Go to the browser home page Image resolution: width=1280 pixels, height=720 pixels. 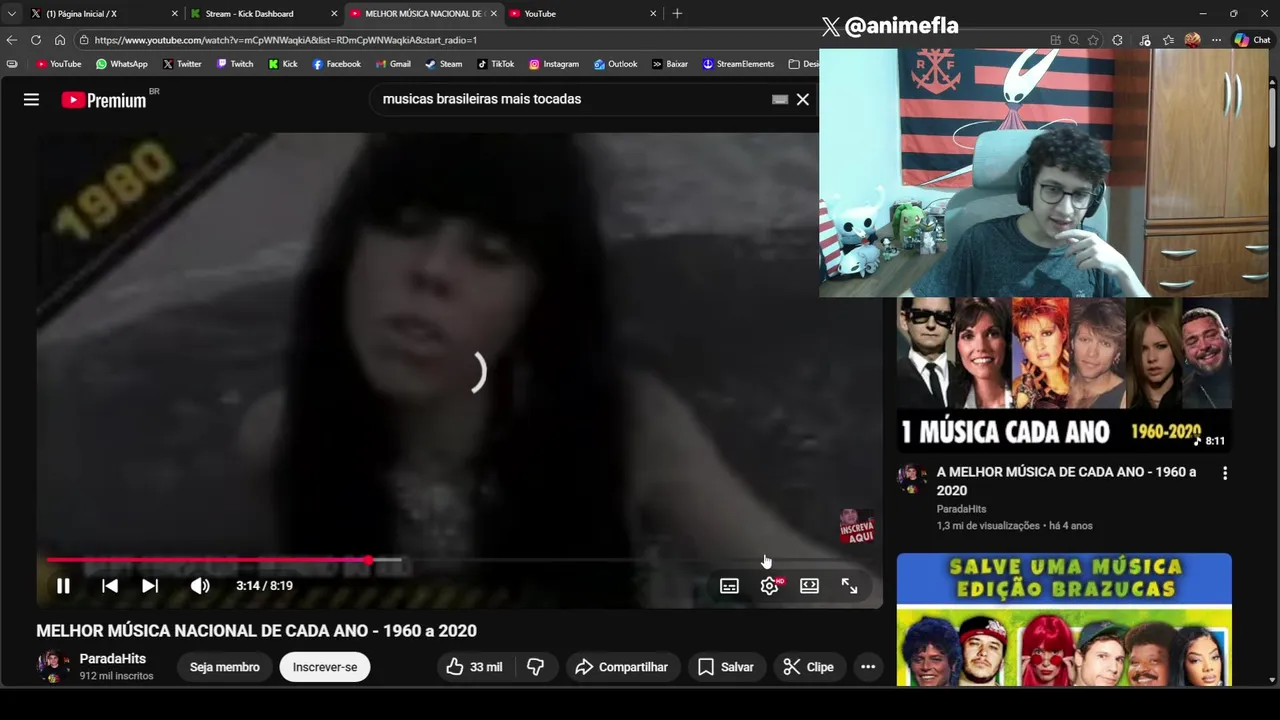click(60, 40)
